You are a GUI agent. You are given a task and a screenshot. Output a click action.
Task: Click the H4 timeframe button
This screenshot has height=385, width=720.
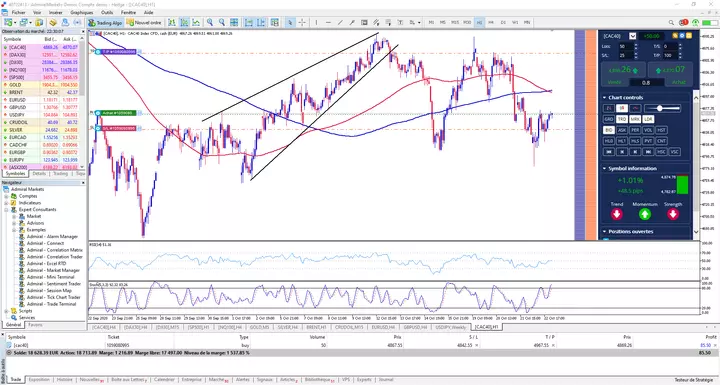tap(491, 22)
